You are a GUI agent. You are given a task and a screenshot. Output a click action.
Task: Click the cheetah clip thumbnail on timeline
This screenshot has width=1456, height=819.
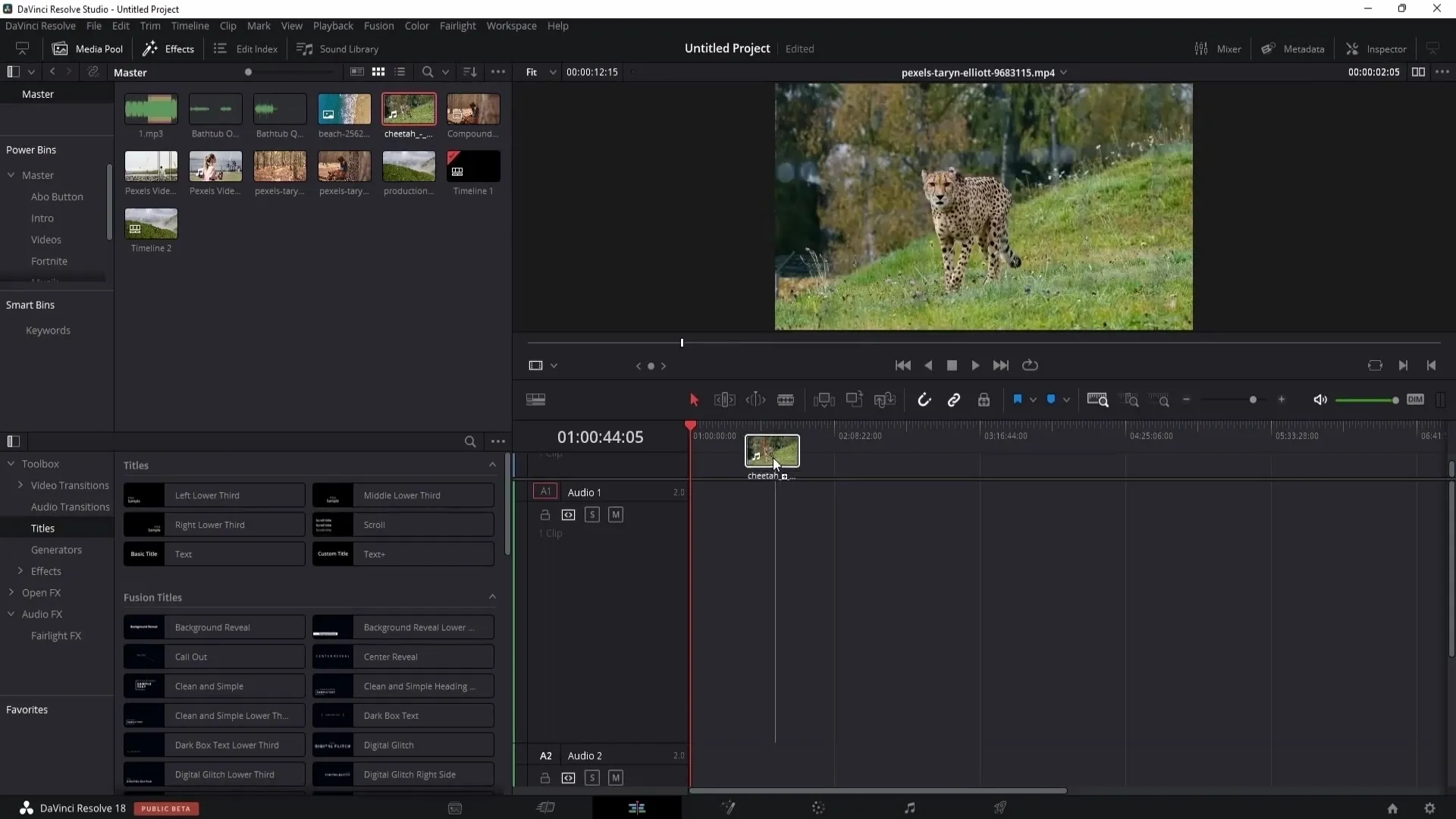(x=770, y=452)
